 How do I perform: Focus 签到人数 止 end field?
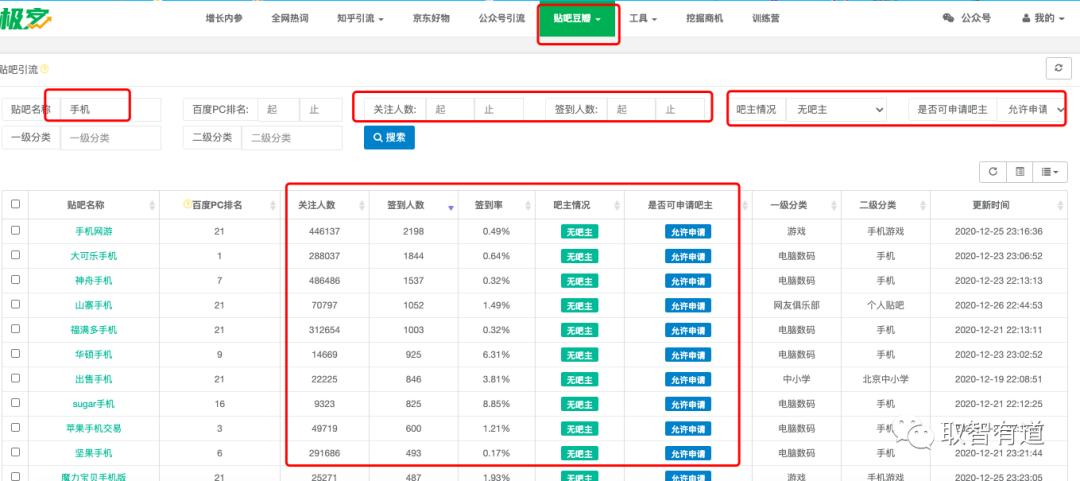pyautogui.click(x=680, y=110)
